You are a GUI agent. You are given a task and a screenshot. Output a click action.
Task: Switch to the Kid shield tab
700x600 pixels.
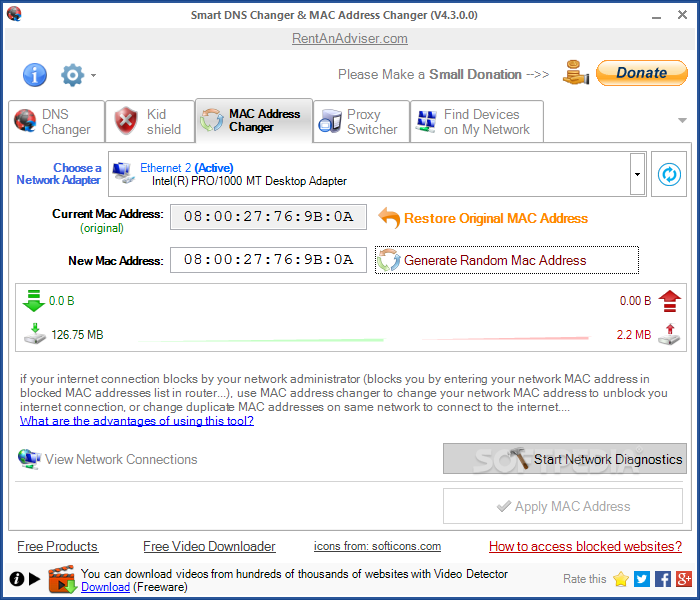(150, 122)
